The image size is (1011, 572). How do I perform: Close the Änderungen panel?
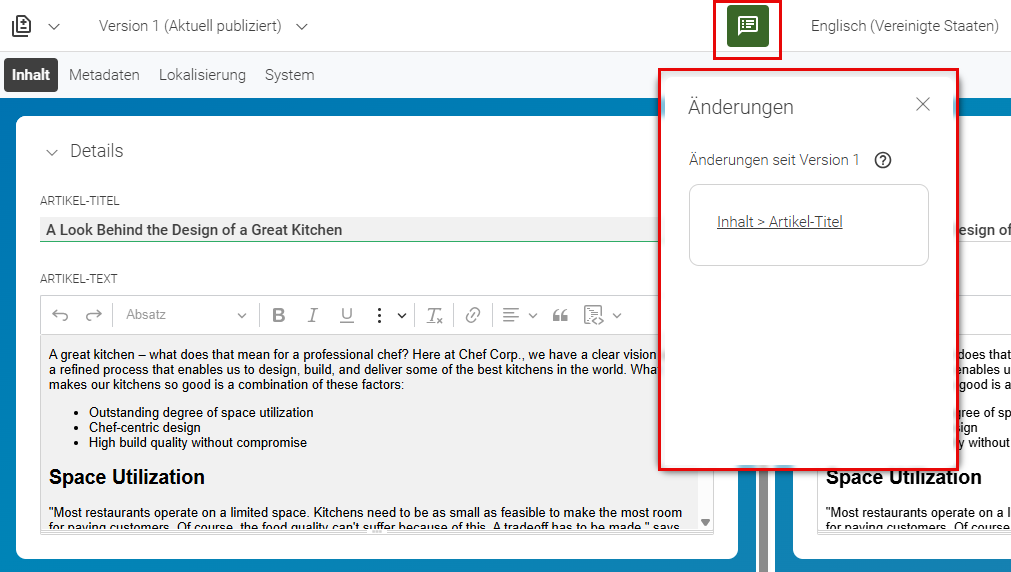[x=923, y=104]
